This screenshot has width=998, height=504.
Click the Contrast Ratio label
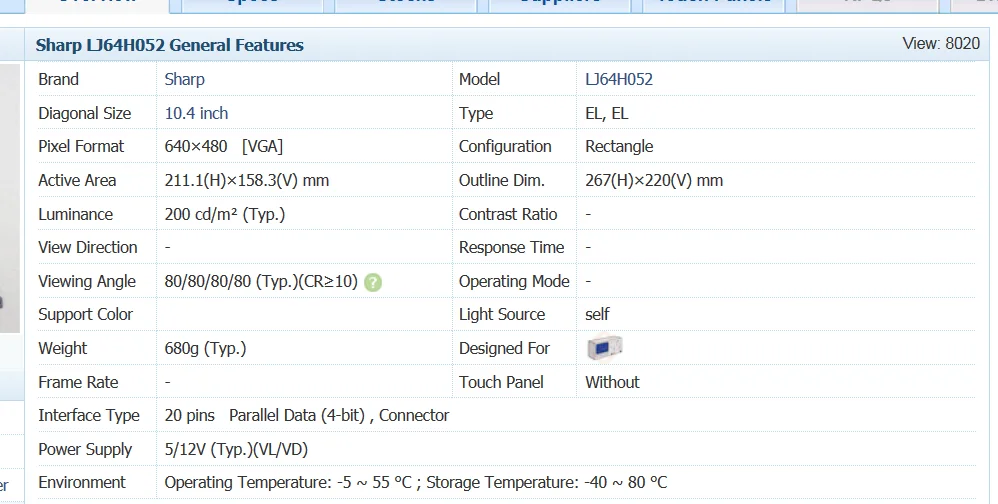pyautogui.click(x=508, y=214)
